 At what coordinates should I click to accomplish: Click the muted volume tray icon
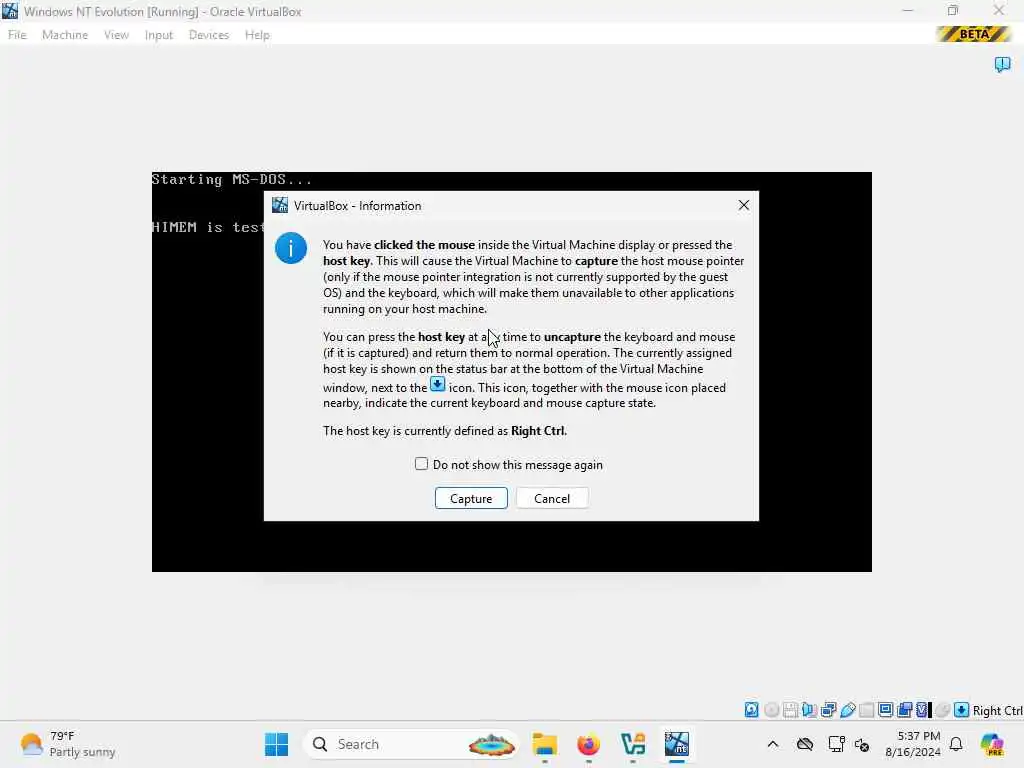pyautogui.click(x=862, y=744)
